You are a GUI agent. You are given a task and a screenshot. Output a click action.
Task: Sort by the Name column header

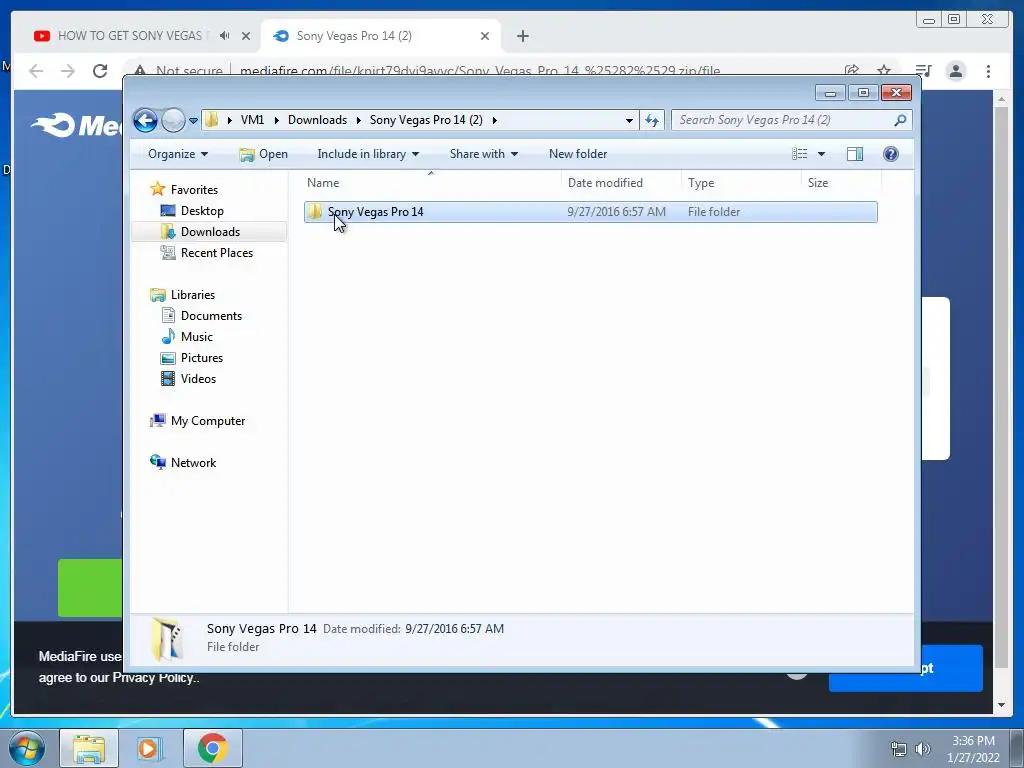(431, 183)
